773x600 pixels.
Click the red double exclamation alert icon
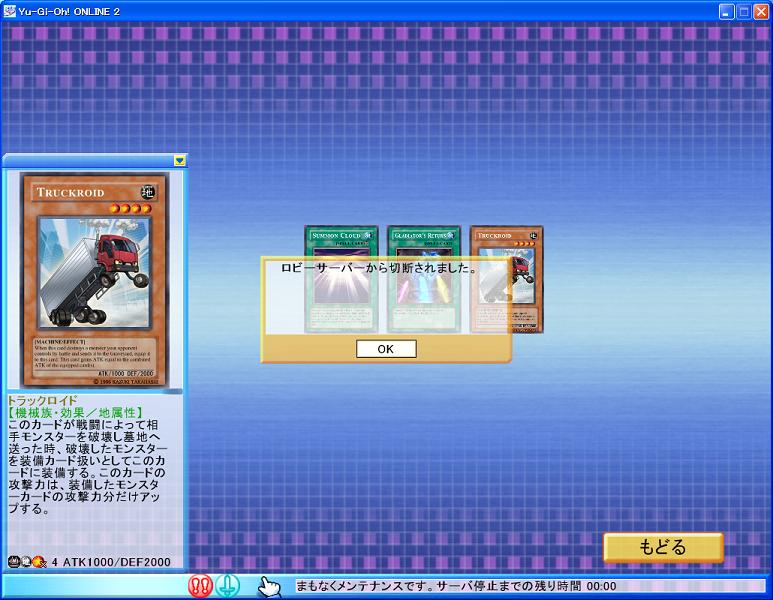(200, 586)
